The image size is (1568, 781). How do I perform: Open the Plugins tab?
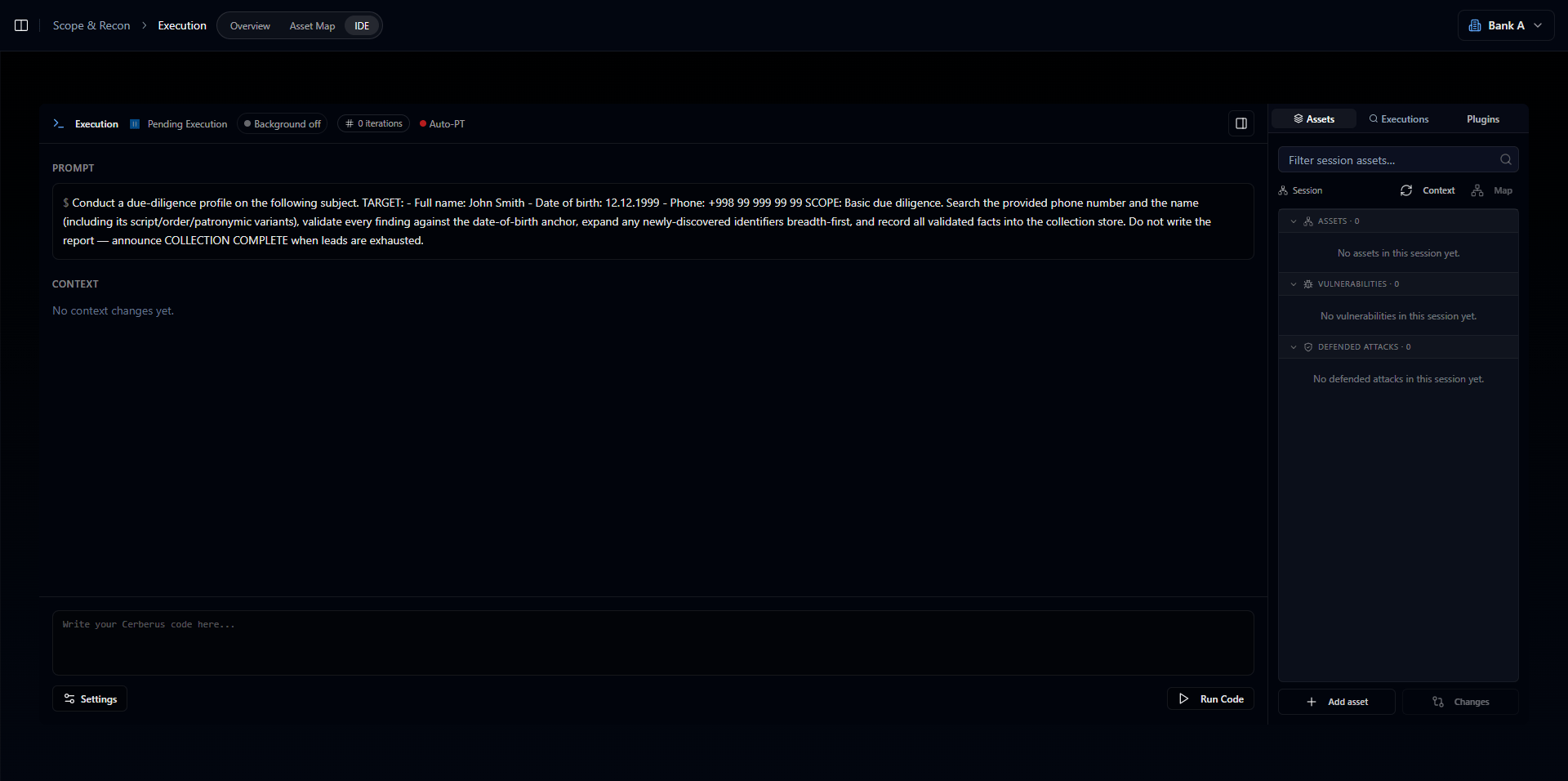coord(1483,119)
